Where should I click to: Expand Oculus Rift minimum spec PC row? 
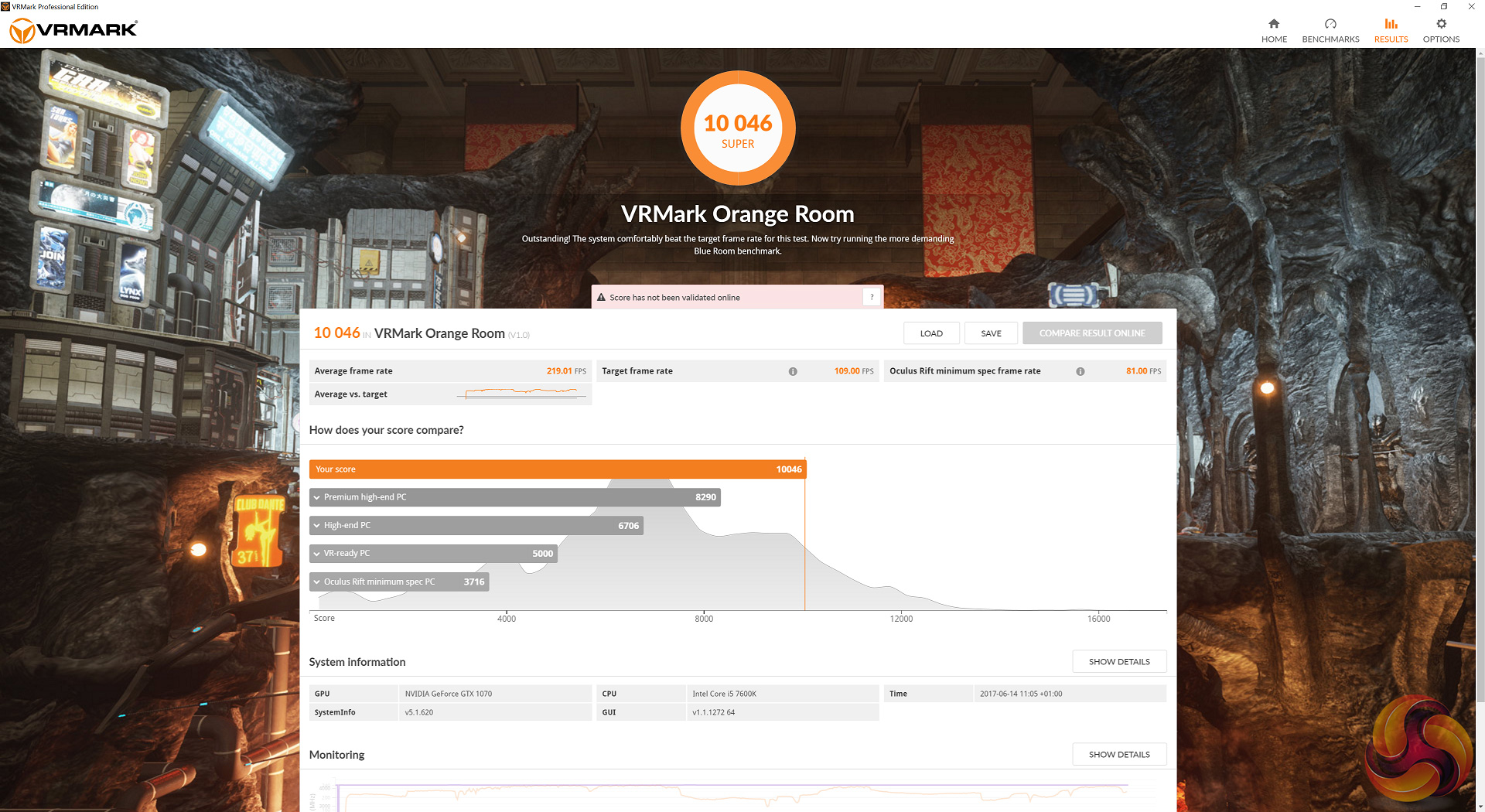click(399, 582)
